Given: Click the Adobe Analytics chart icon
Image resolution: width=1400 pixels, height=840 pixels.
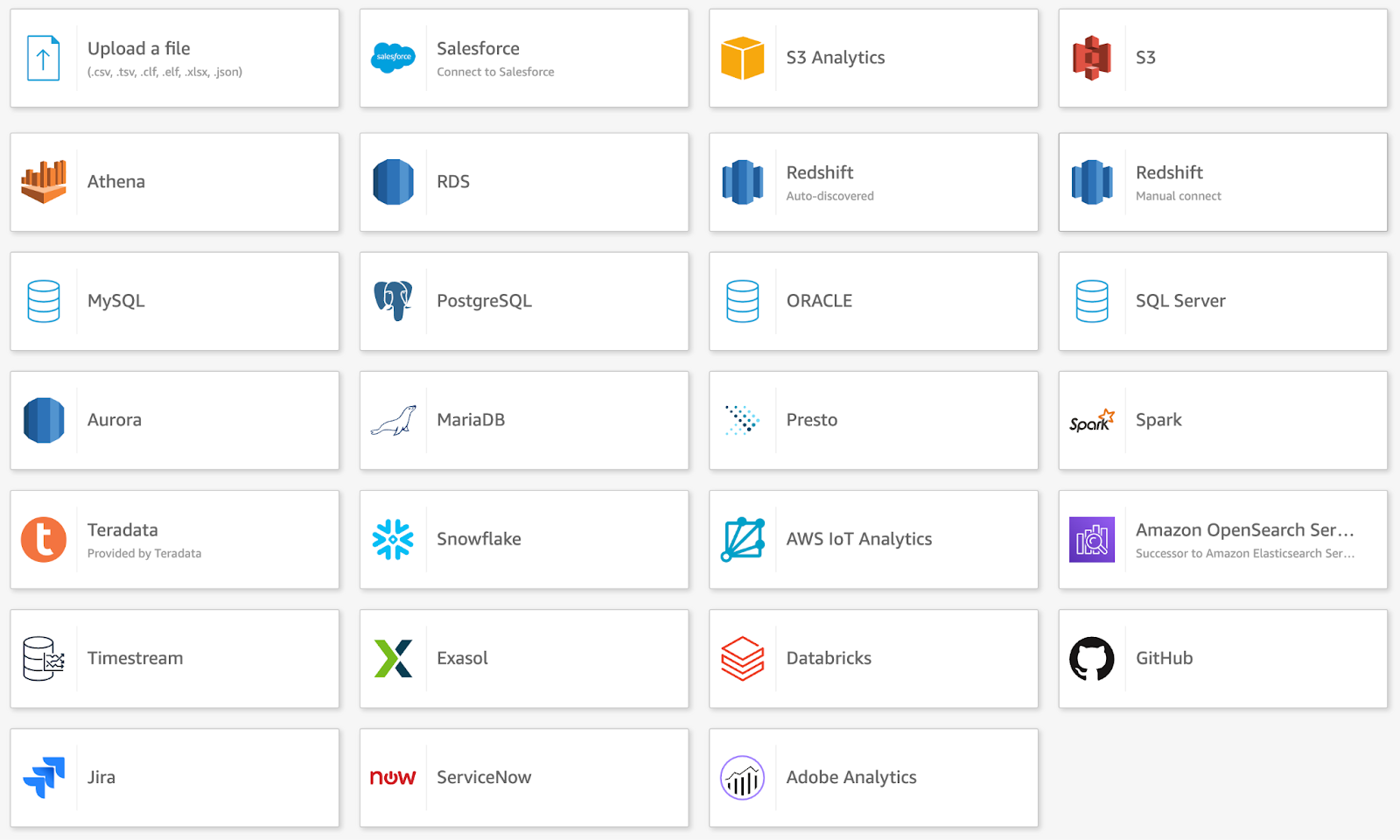Looking at the screenshot, I should (742, 777).
